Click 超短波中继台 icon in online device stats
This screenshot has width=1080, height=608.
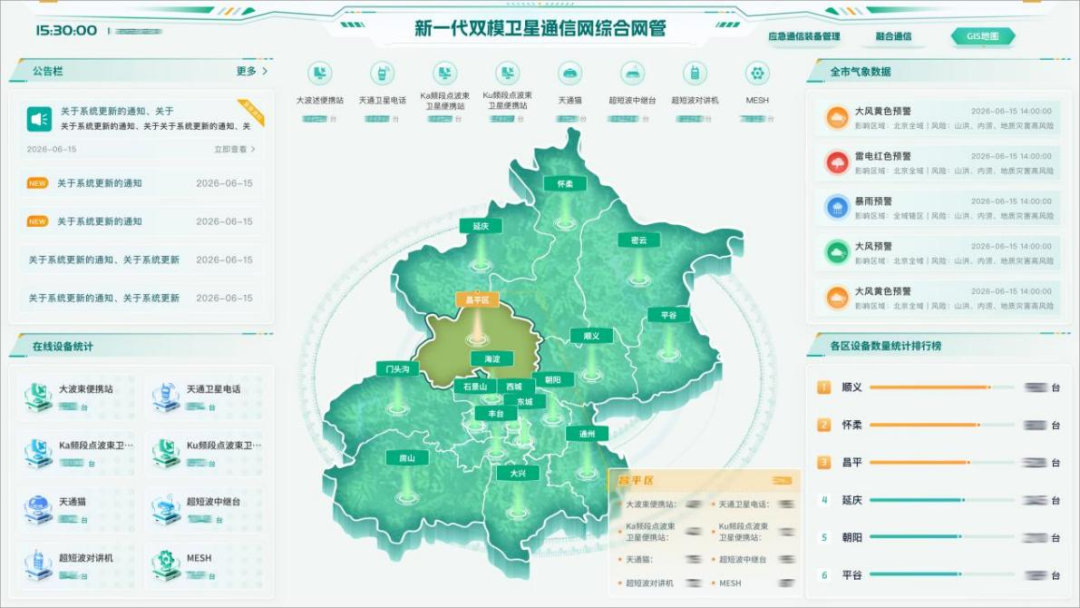[165, 510]
